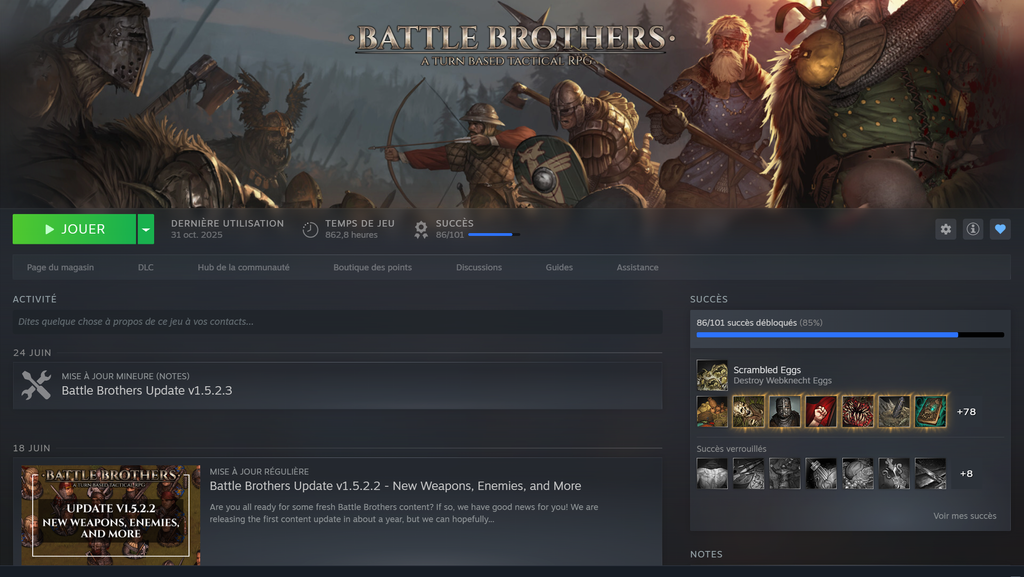Click the Succès verrouillés label
This screenshot has width=1024, height=577.
(731, 449)
